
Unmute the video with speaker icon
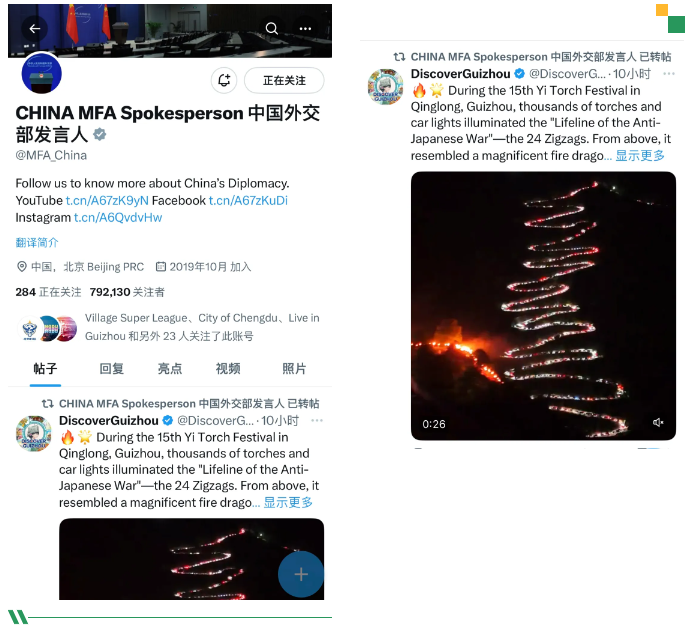pos(658,422)
